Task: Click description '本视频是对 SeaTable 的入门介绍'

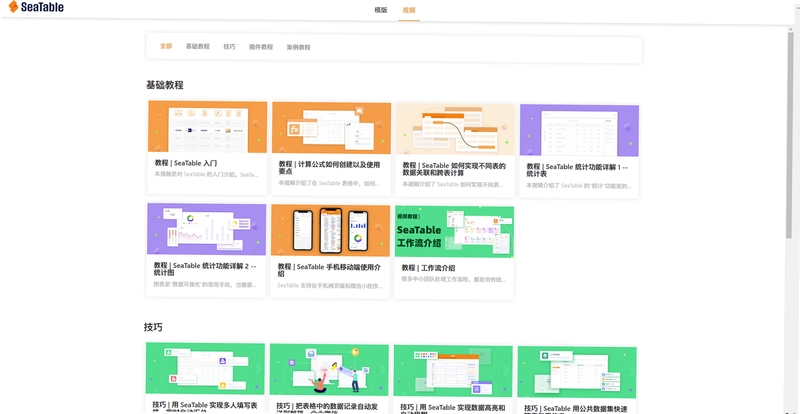Action: click(x=206, y=175)
